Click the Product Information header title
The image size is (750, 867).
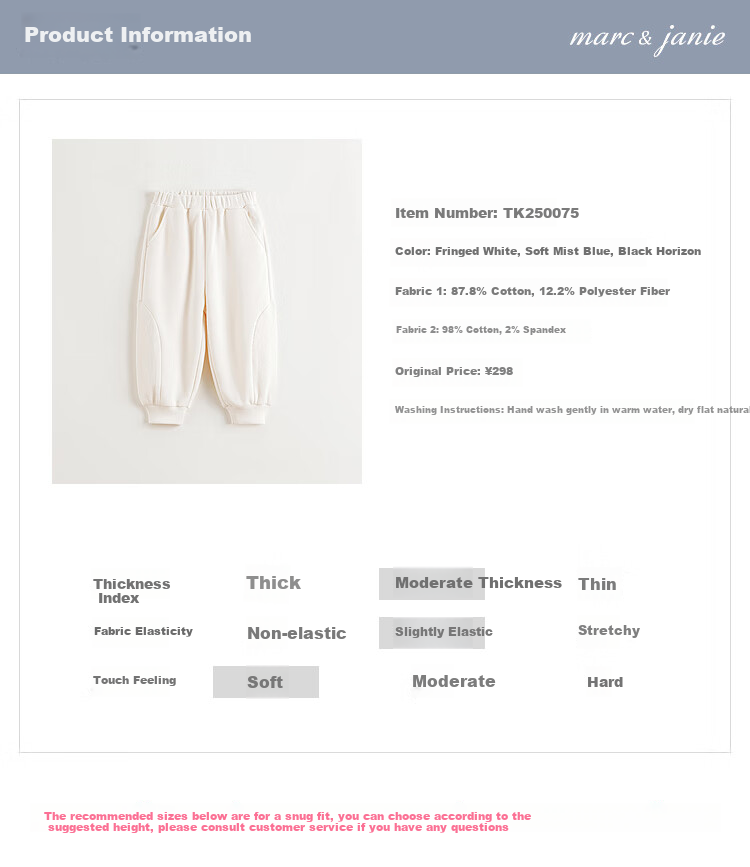point(138,35)
